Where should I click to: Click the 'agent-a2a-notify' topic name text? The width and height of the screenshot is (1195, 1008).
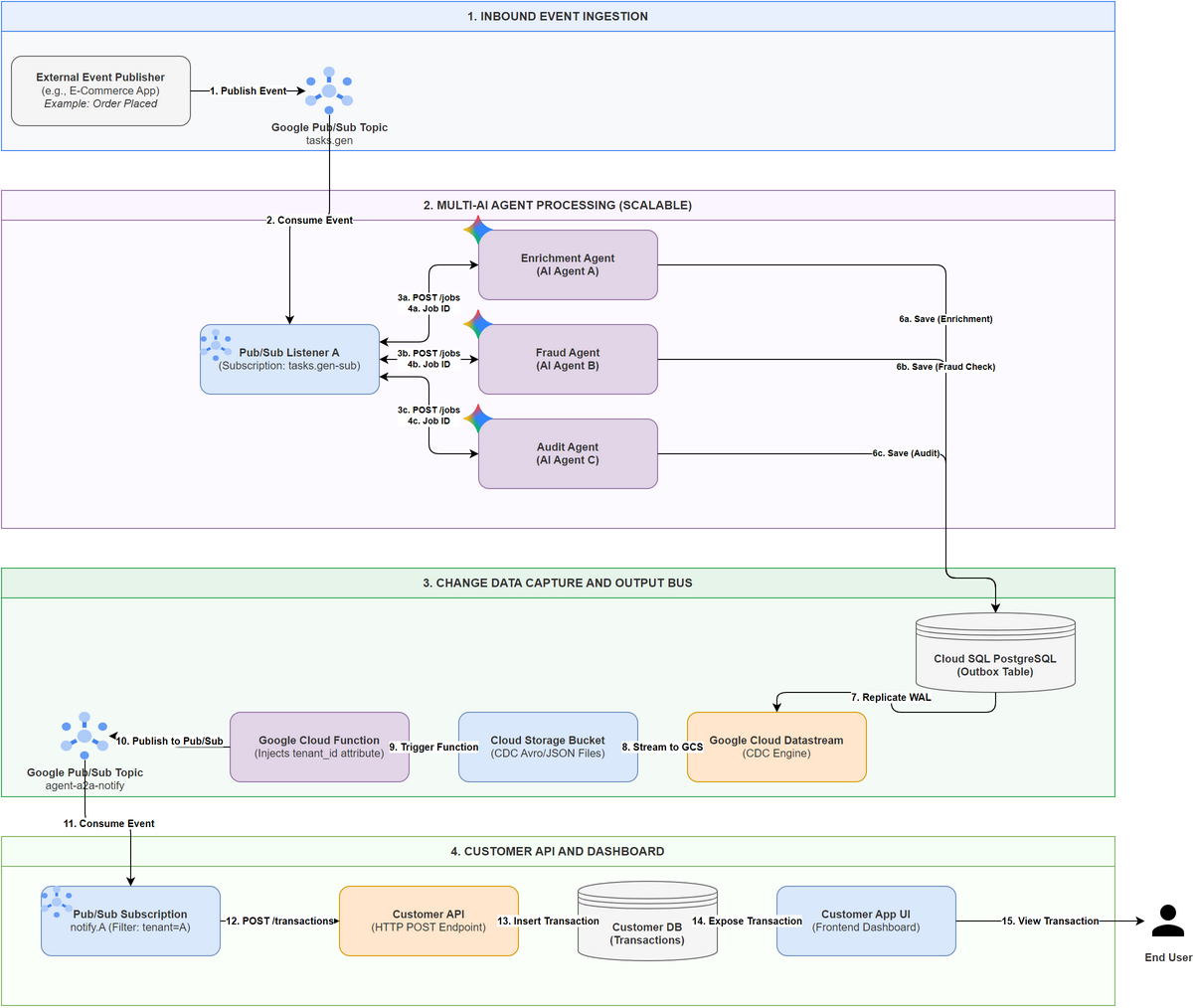coord(85,785)
